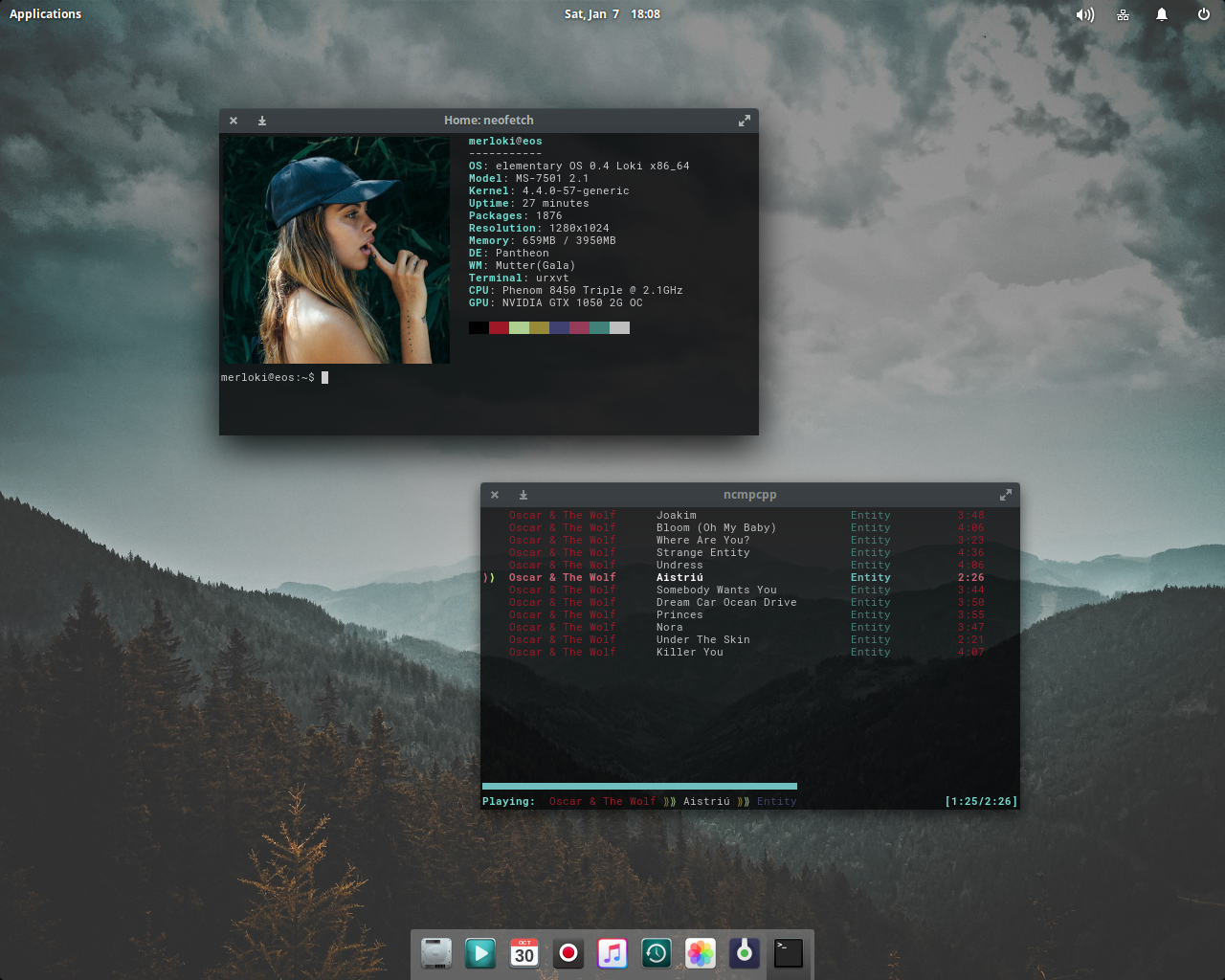Viewport: 1225px width, 980px height.
Task: Open the Music note app in dock
Action: [612, 953]
